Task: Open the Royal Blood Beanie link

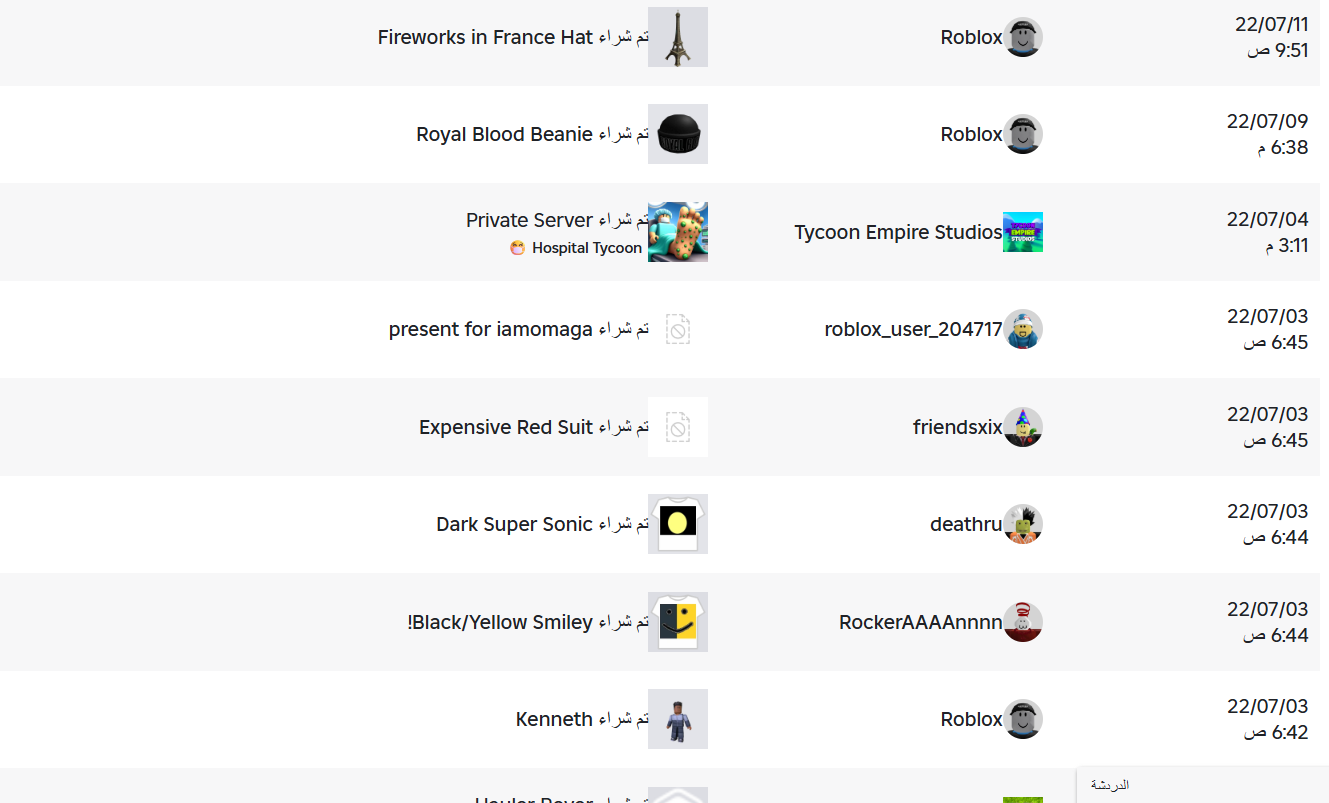Action: 504,134
